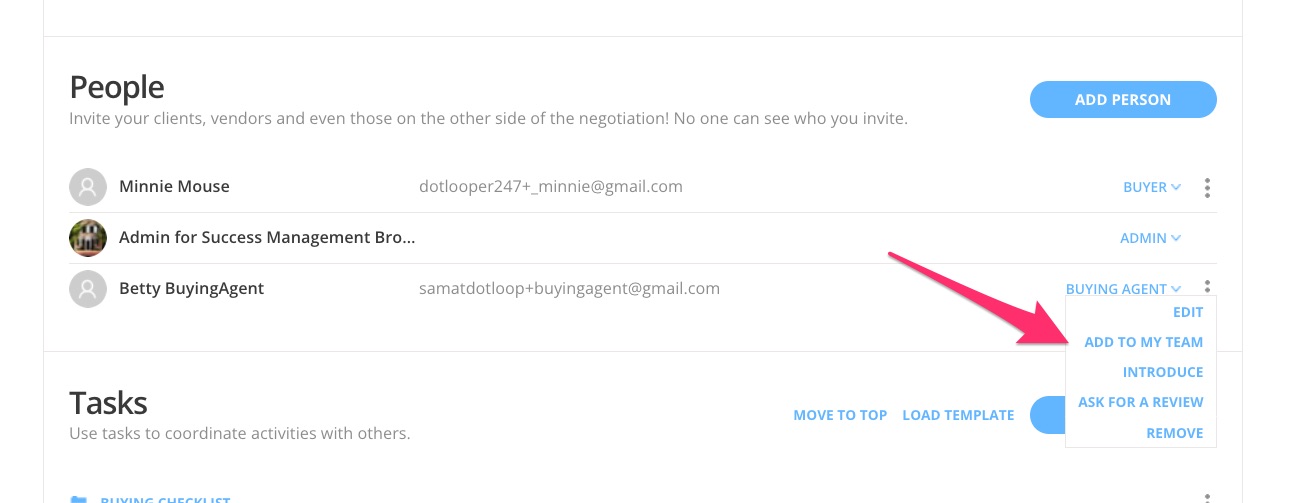Choose ASK FOR A REVIEW option
The image size is (1292, 503).
point(1141,402)
